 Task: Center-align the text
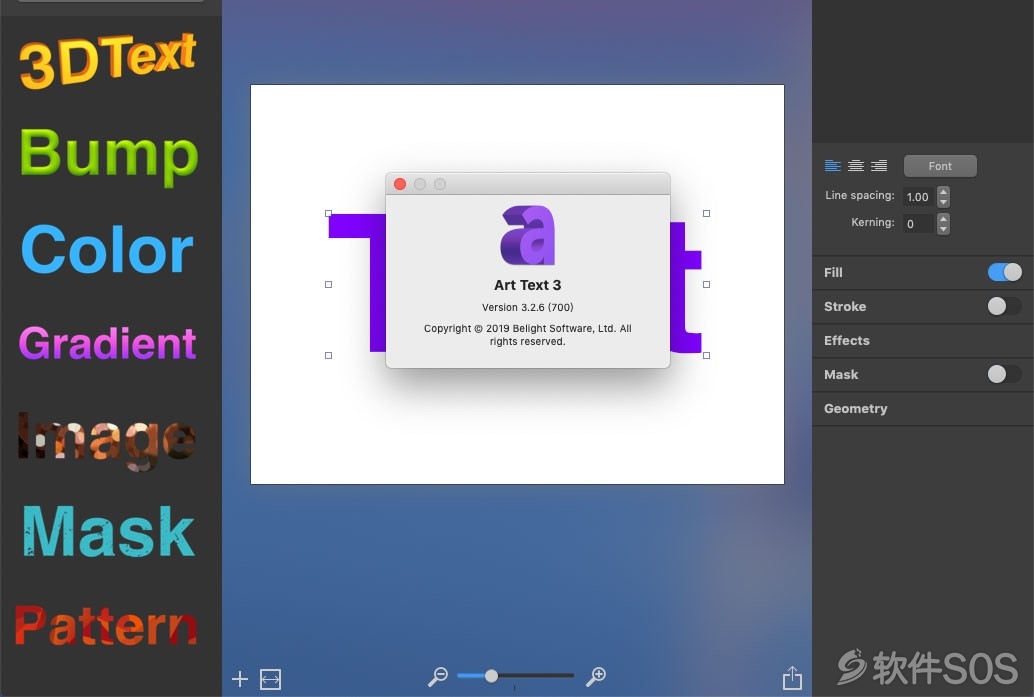pos(856,166)
